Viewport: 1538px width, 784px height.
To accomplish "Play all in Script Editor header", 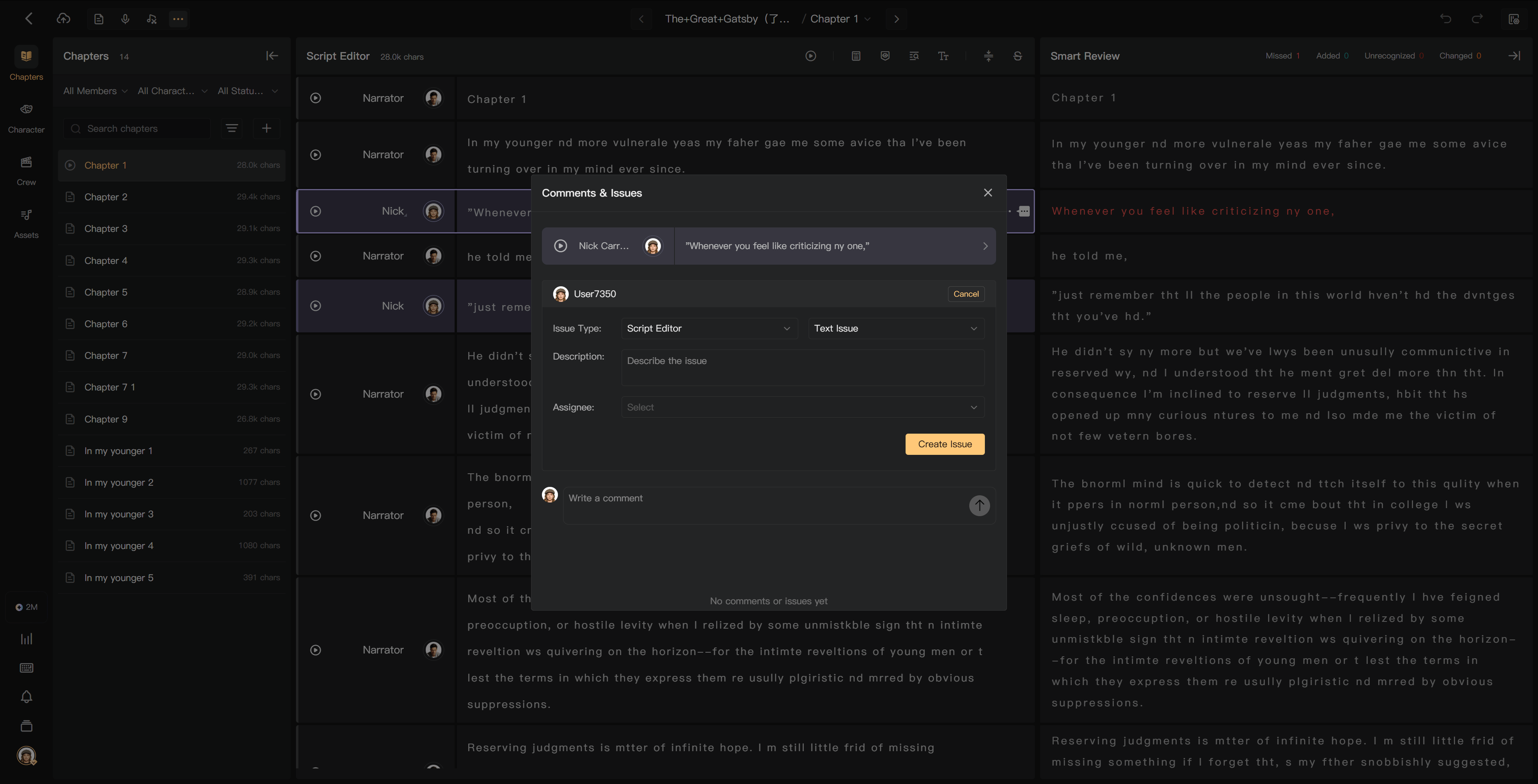I will [810, 56].
